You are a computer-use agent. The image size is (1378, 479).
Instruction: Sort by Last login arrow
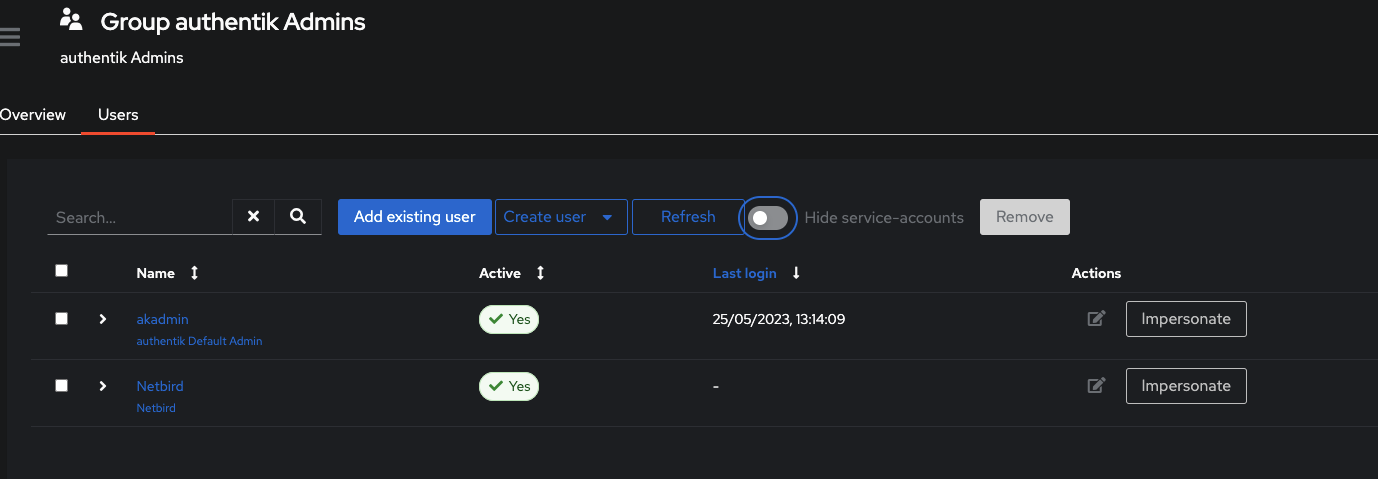[x=796, y=273]
